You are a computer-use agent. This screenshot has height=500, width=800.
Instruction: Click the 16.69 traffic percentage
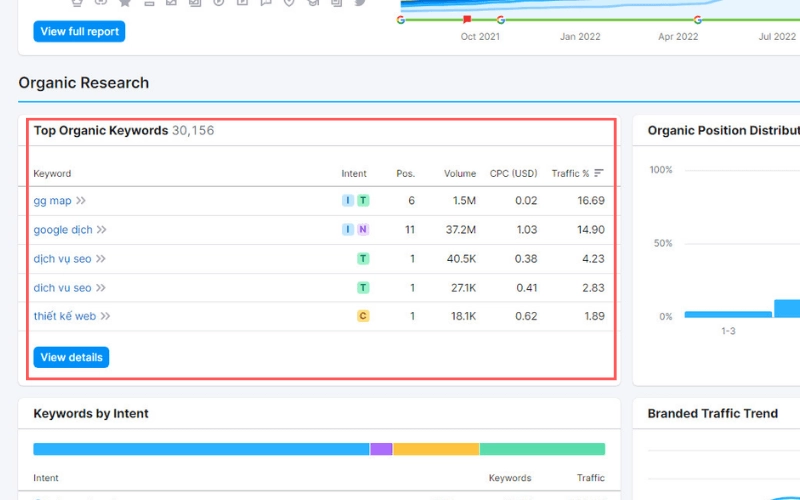click(x=591, y=201)
